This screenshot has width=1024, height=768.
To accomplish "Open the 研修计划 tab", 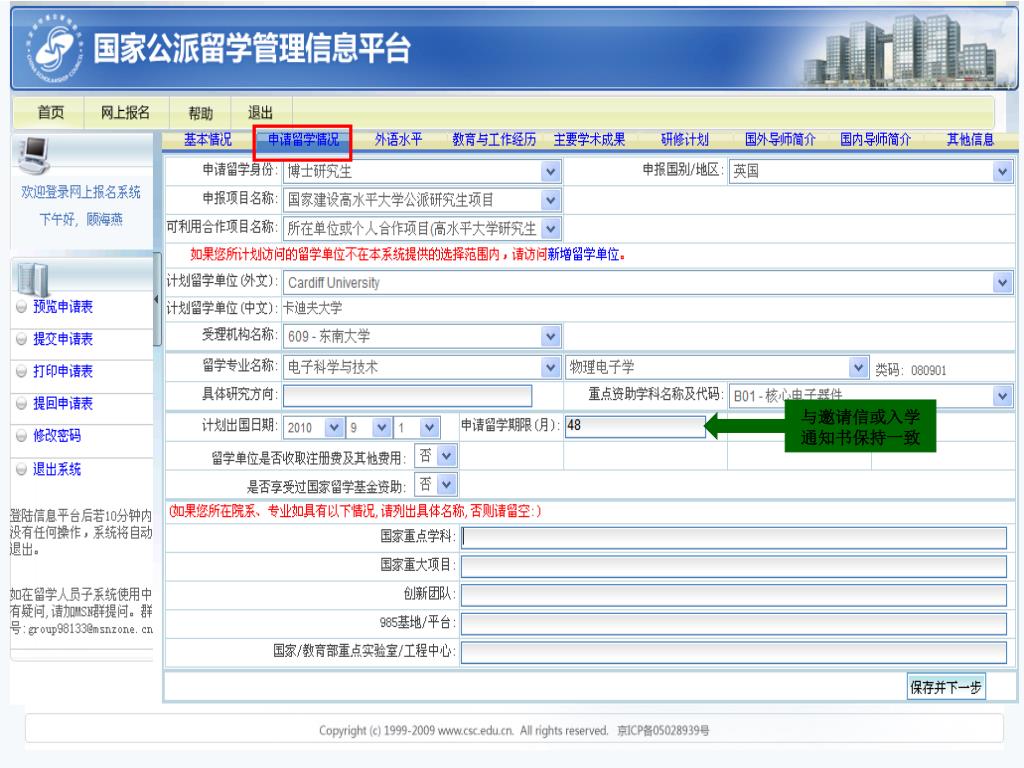I will (684, 140).
